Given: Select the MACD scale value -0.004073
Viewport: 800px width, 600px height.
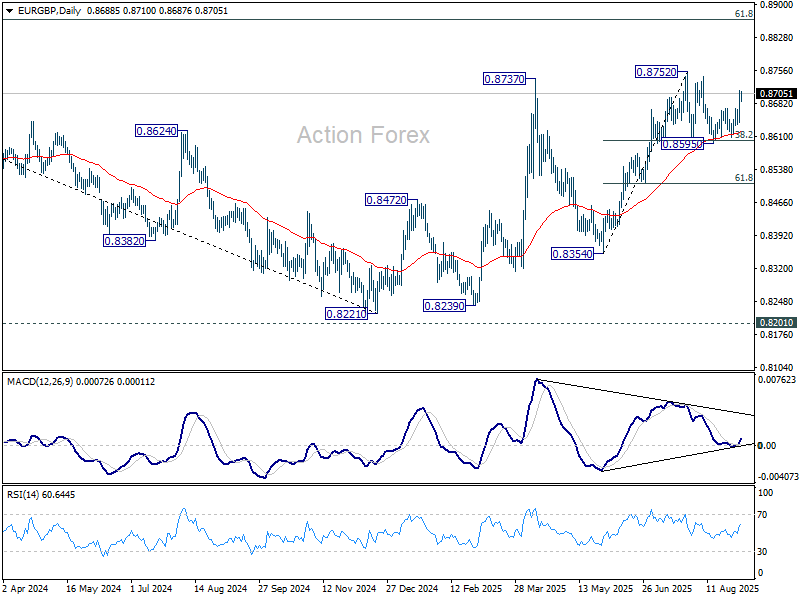Looking at the screenshot, I should 778,477.
